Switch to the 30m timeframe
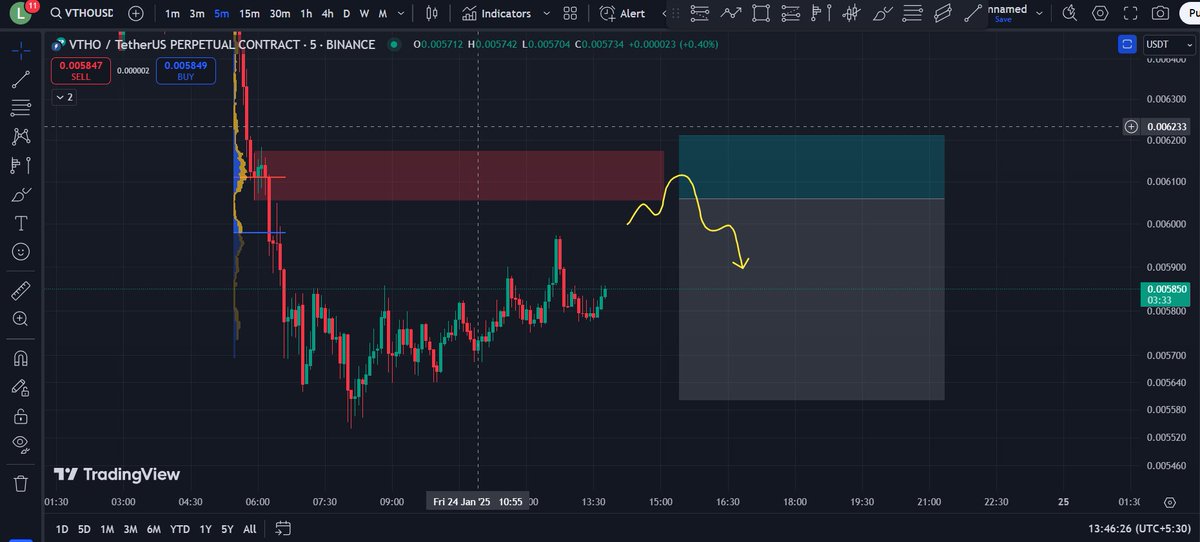 [280, 14]
